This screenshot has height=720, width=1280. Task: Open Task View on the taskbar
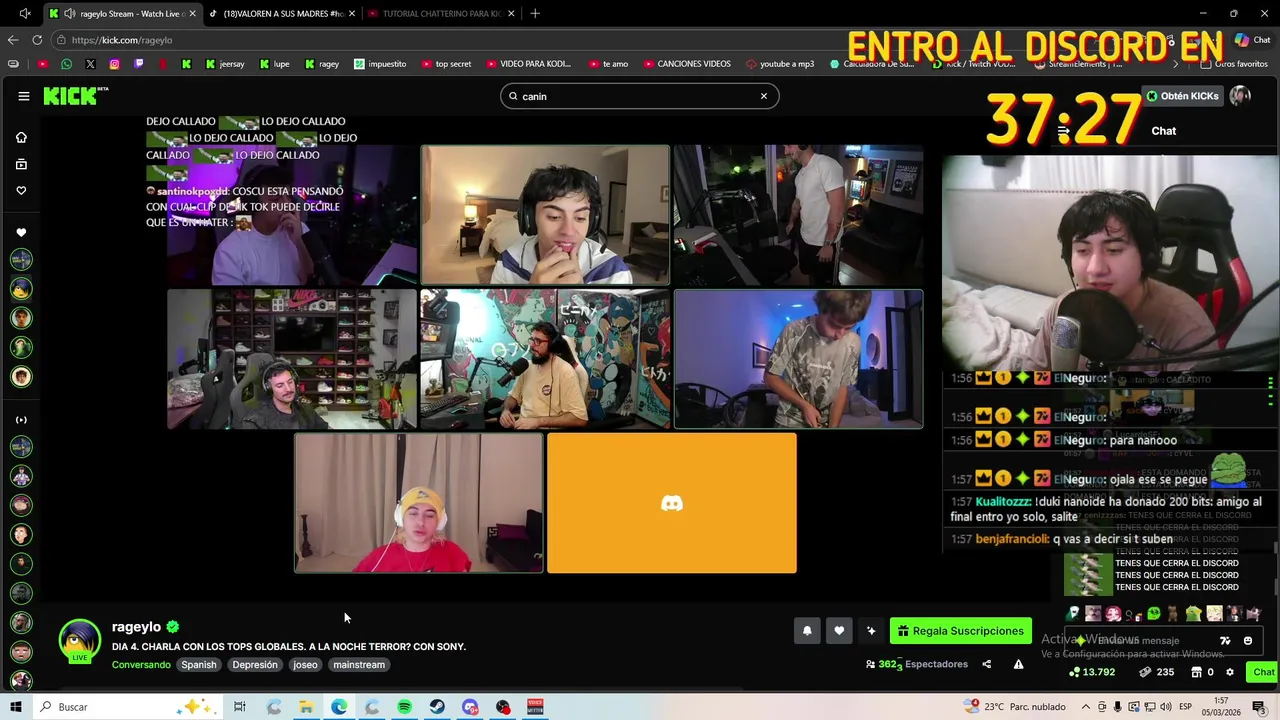tap(240, 707)
